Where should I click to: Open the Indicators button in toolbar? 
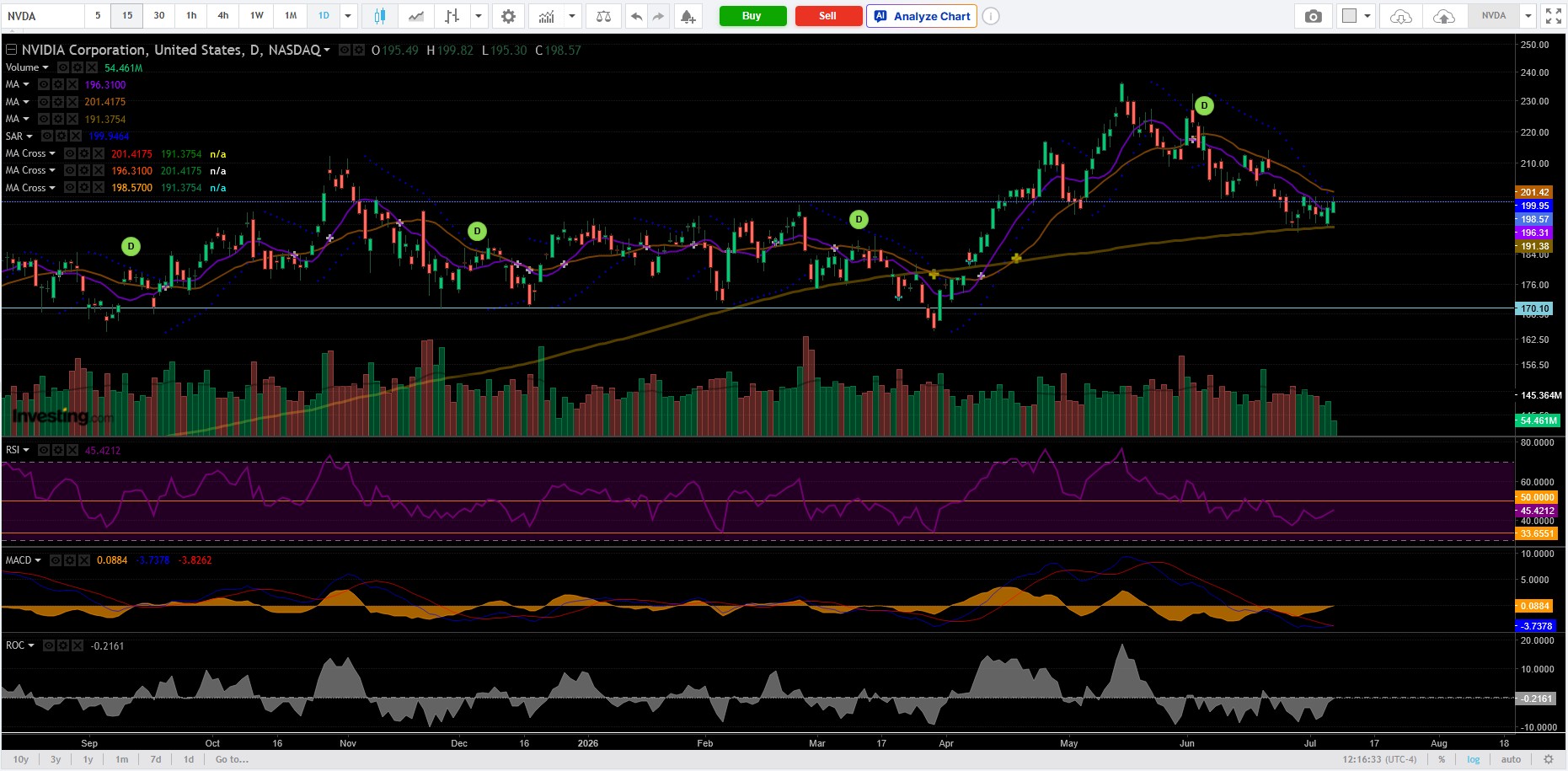point(547,16)
